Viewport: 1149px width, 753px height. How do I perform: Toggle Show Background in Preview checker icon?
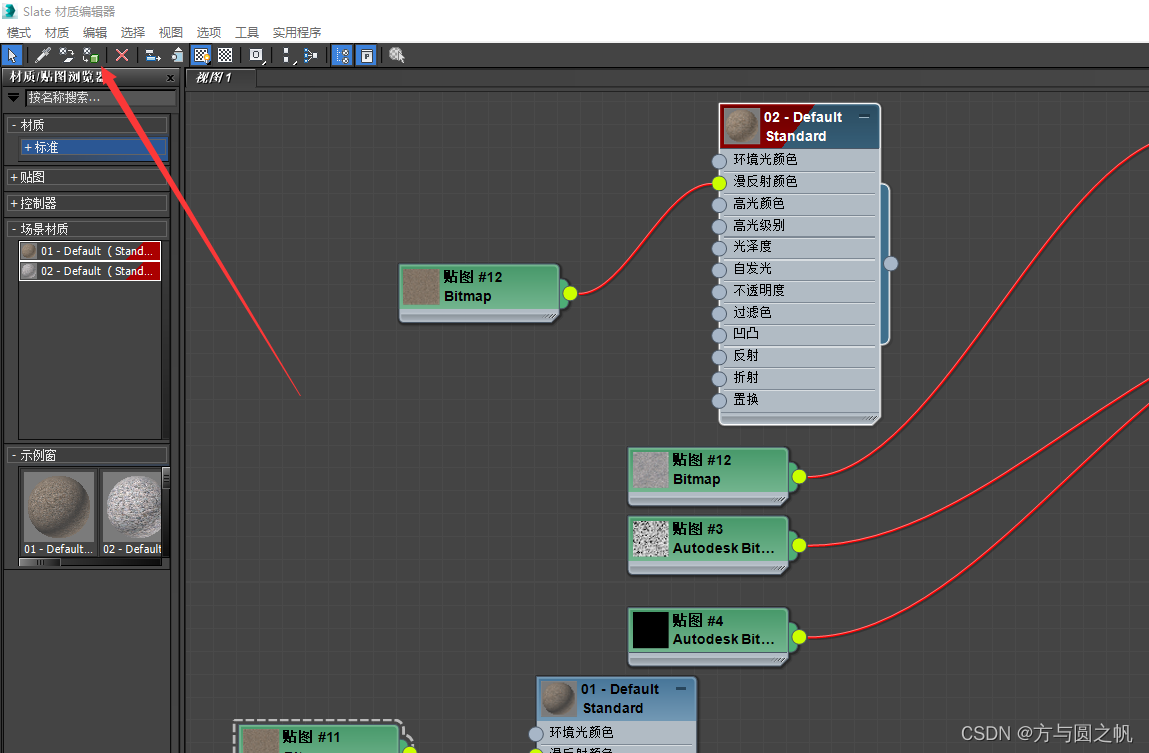[225, 55]
